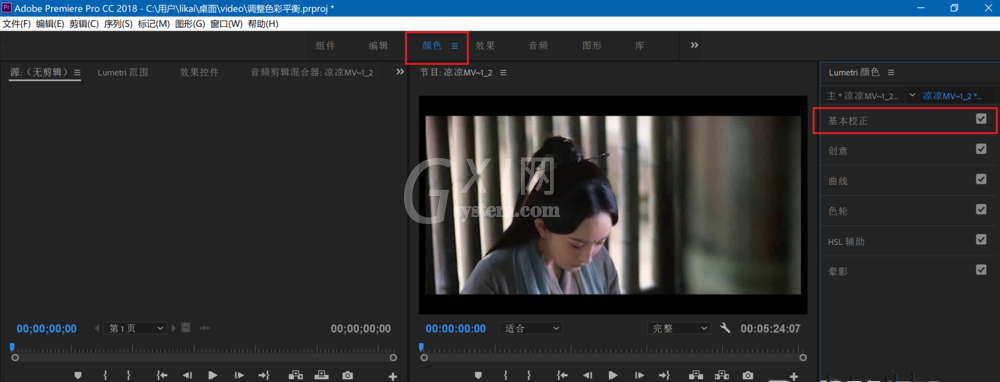Viewport: 1000px width, 382px height.
Task: Mark In point in Source monitor
Action: coord(105,376)
